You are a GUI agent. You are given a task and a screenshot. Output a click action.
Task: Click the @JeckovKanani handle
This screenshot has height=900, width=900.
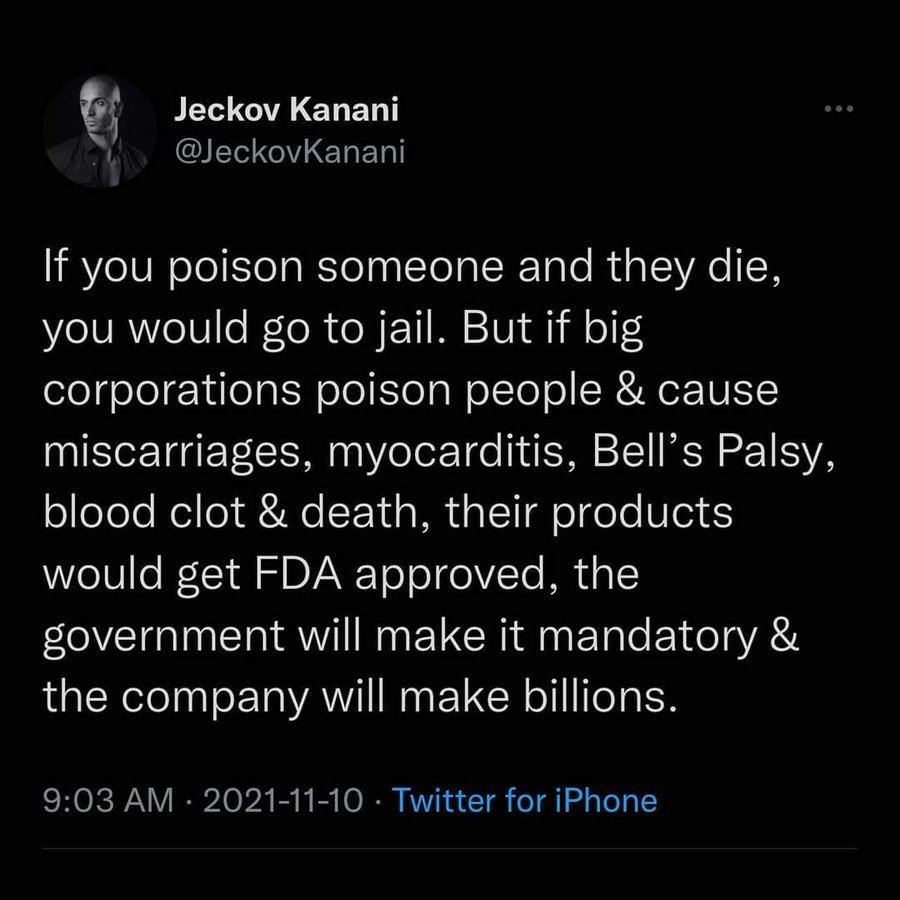pyautogui.click(x=290, y=154)
